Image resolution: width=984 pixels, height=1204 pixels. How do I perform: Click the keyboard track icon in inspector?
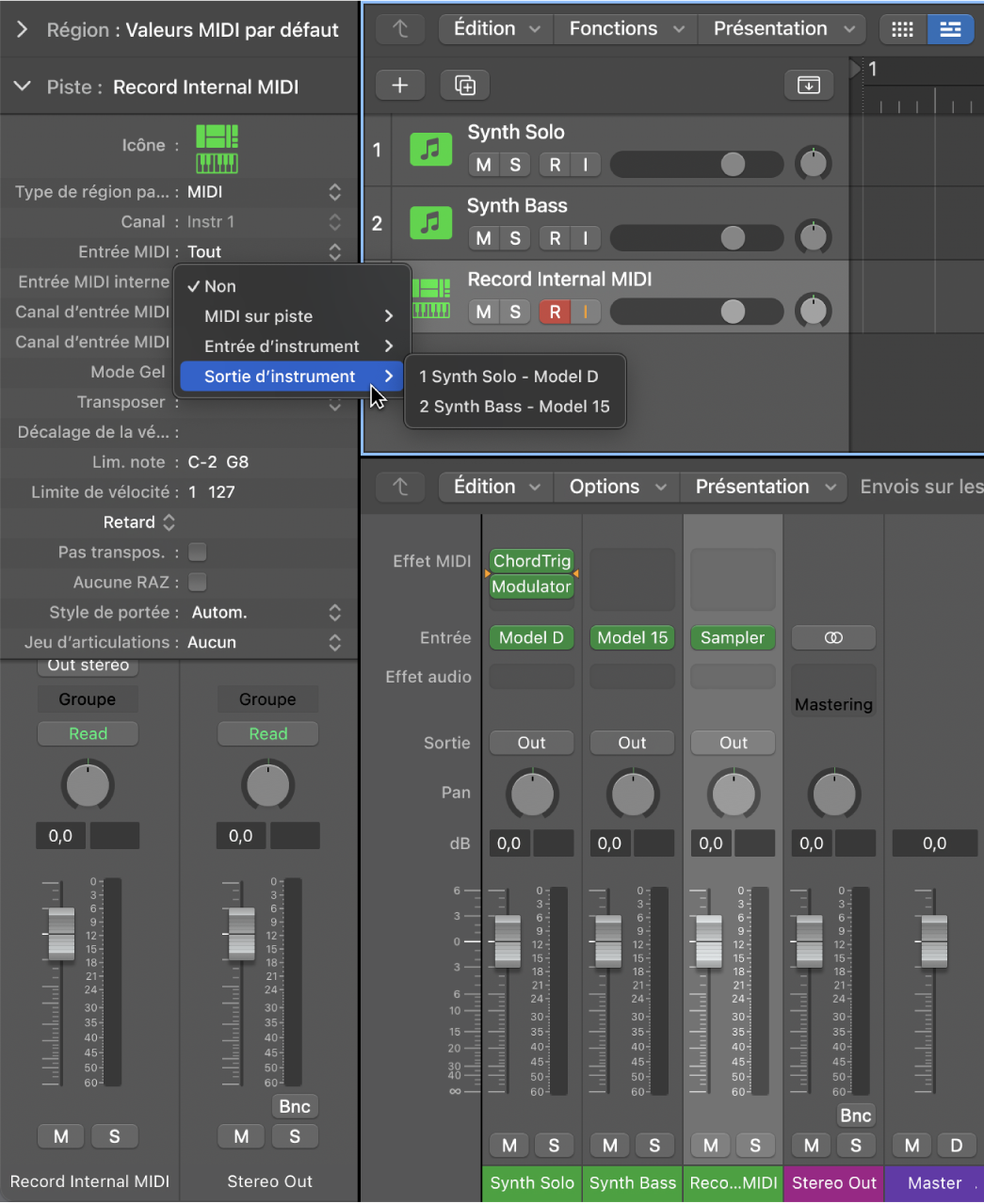tap(217, 149)
